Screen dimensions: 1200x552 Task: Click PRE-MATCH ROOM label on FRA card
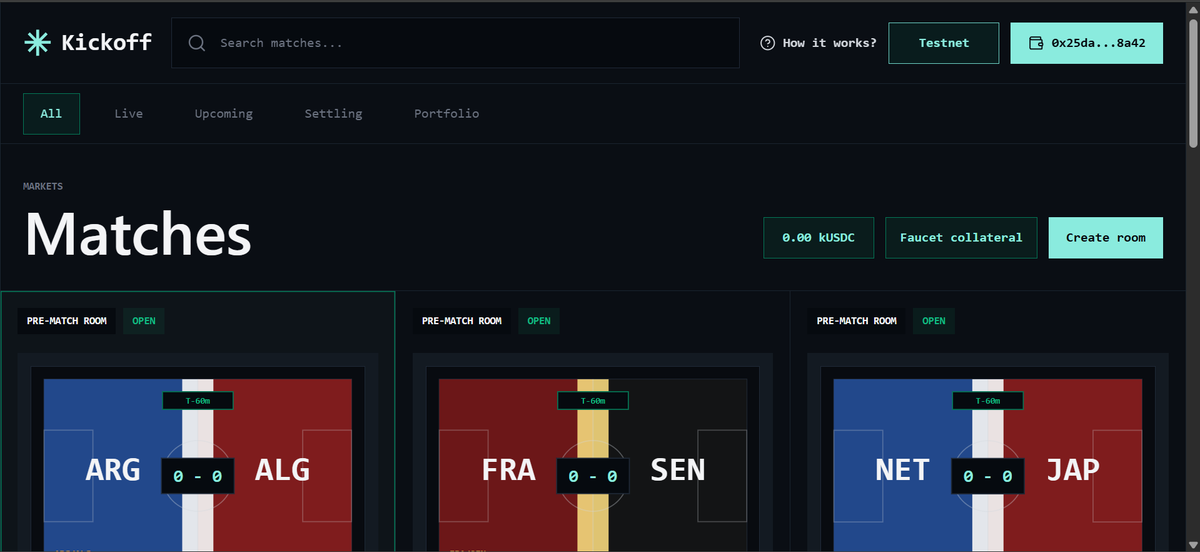462,321
